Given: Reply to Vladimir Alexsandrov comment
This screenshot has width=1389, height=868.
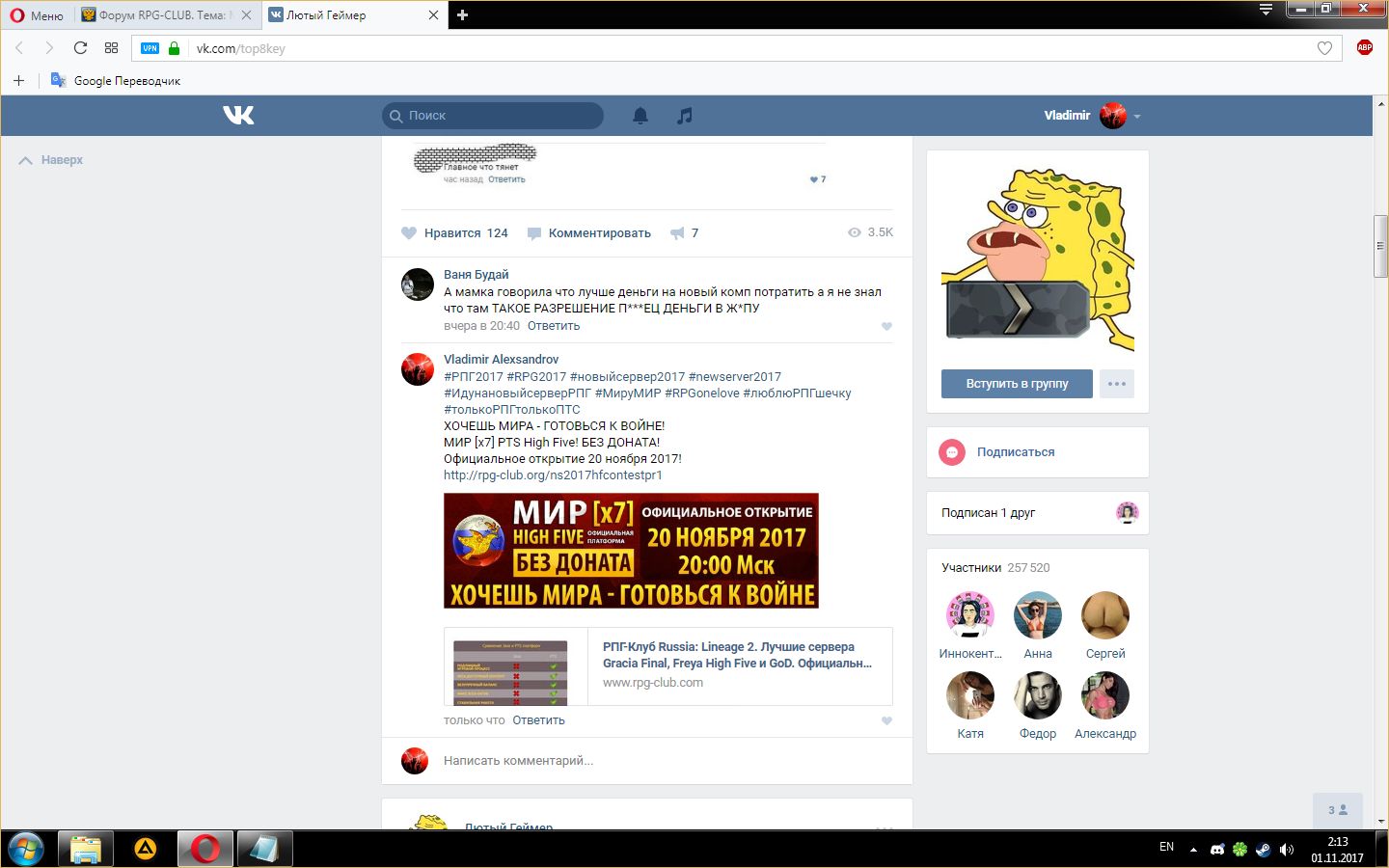Looking at the screenshot, I should pyautogui.click(x=538, y=720).
